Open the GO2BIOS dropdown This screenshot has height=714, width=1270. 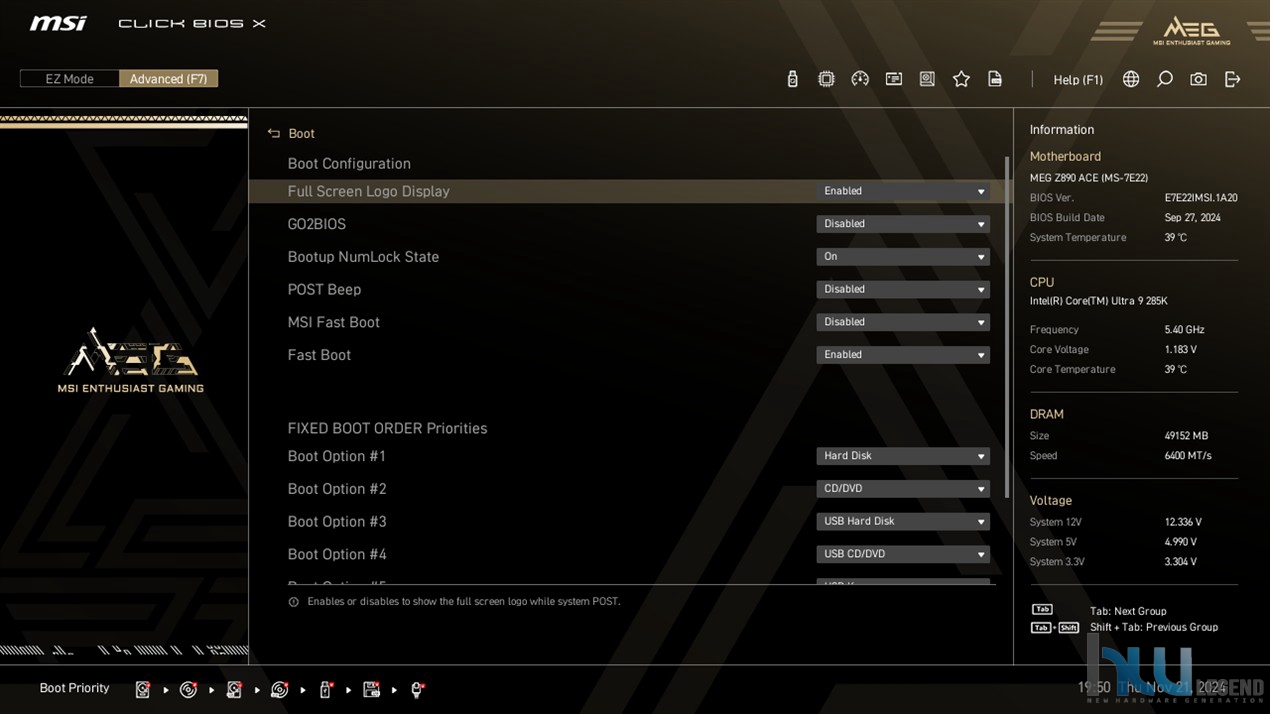click(x=903, y=224)
